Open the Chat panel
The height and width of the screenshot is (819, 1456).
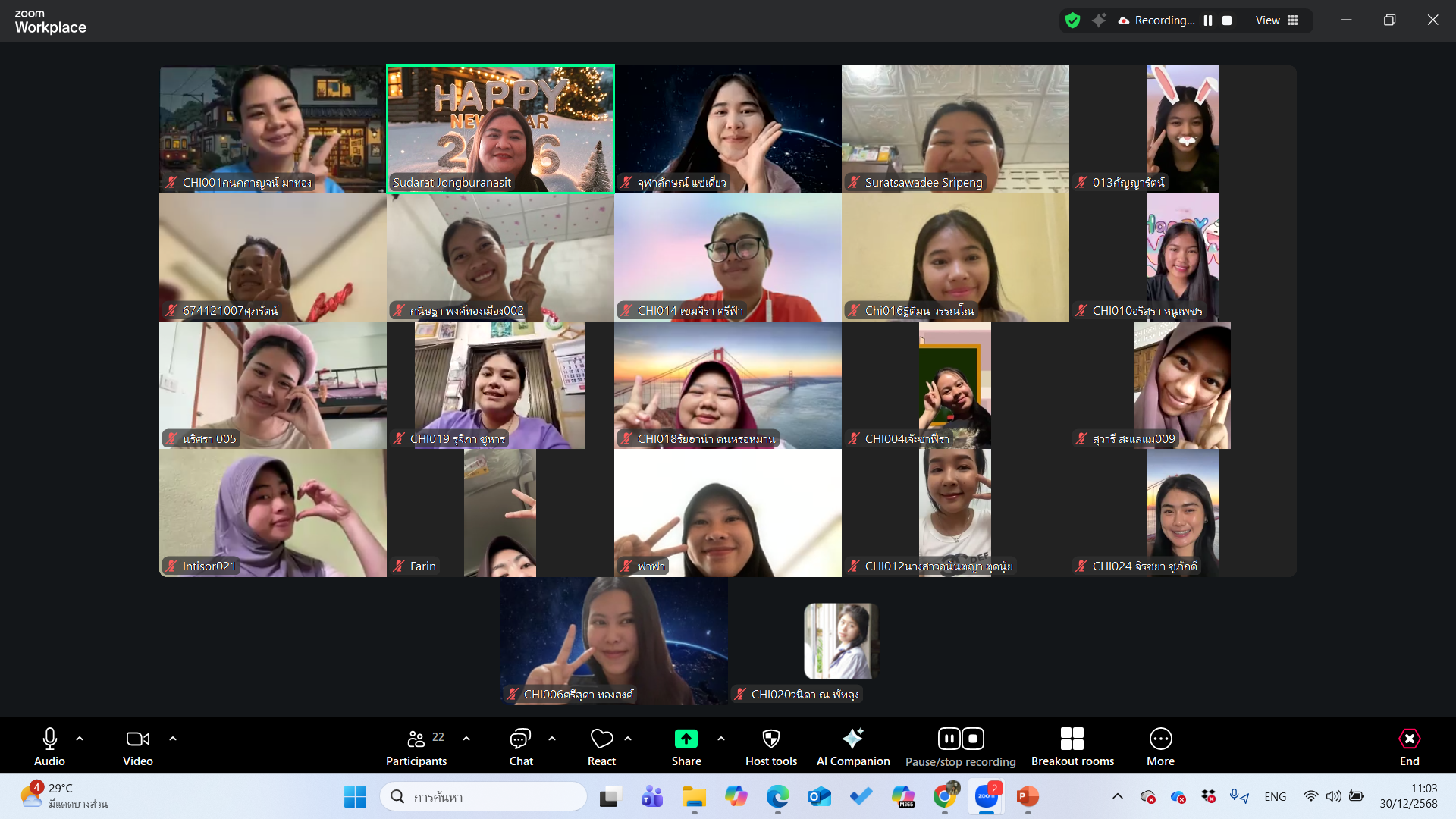point(521,747)
